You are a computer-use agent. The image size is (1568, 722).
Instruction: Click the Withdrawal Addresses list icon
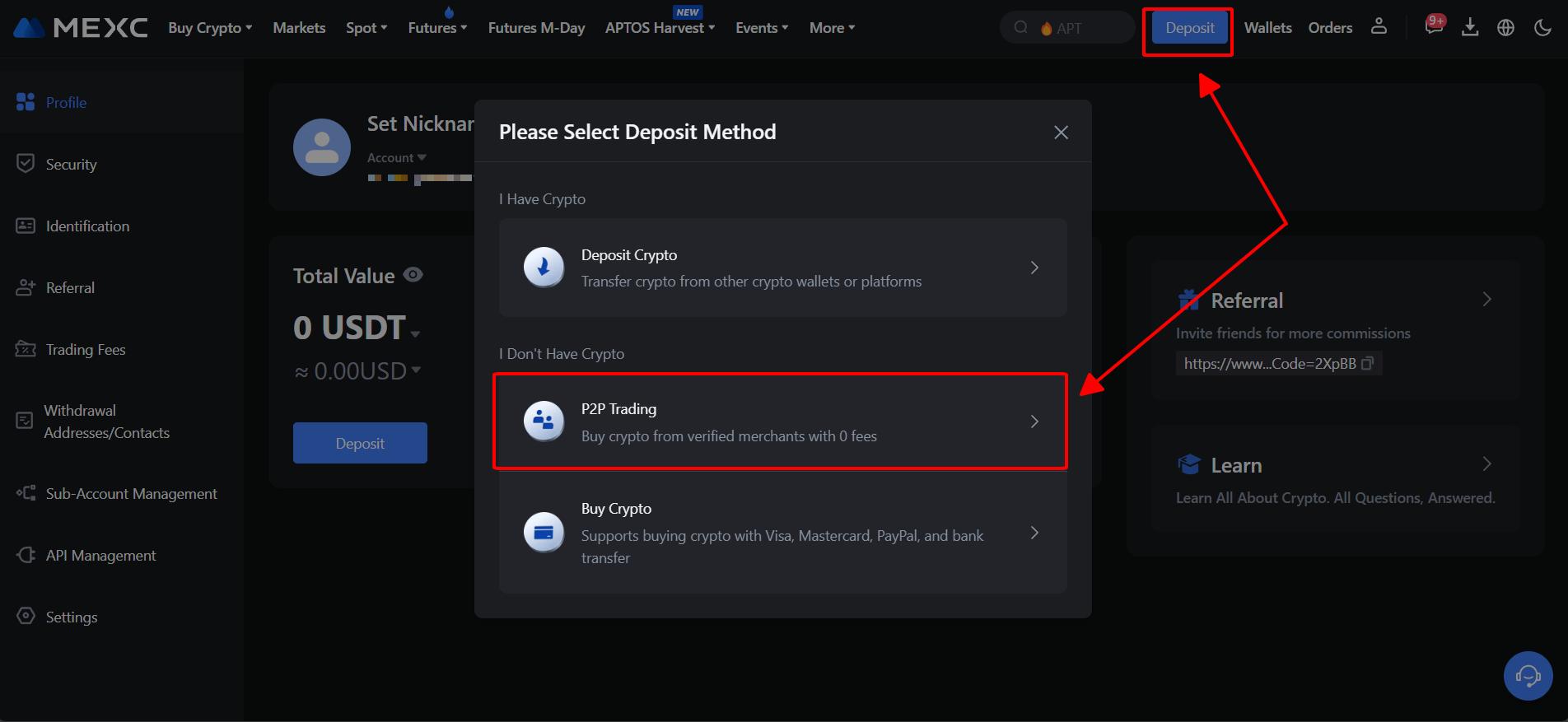24,421
